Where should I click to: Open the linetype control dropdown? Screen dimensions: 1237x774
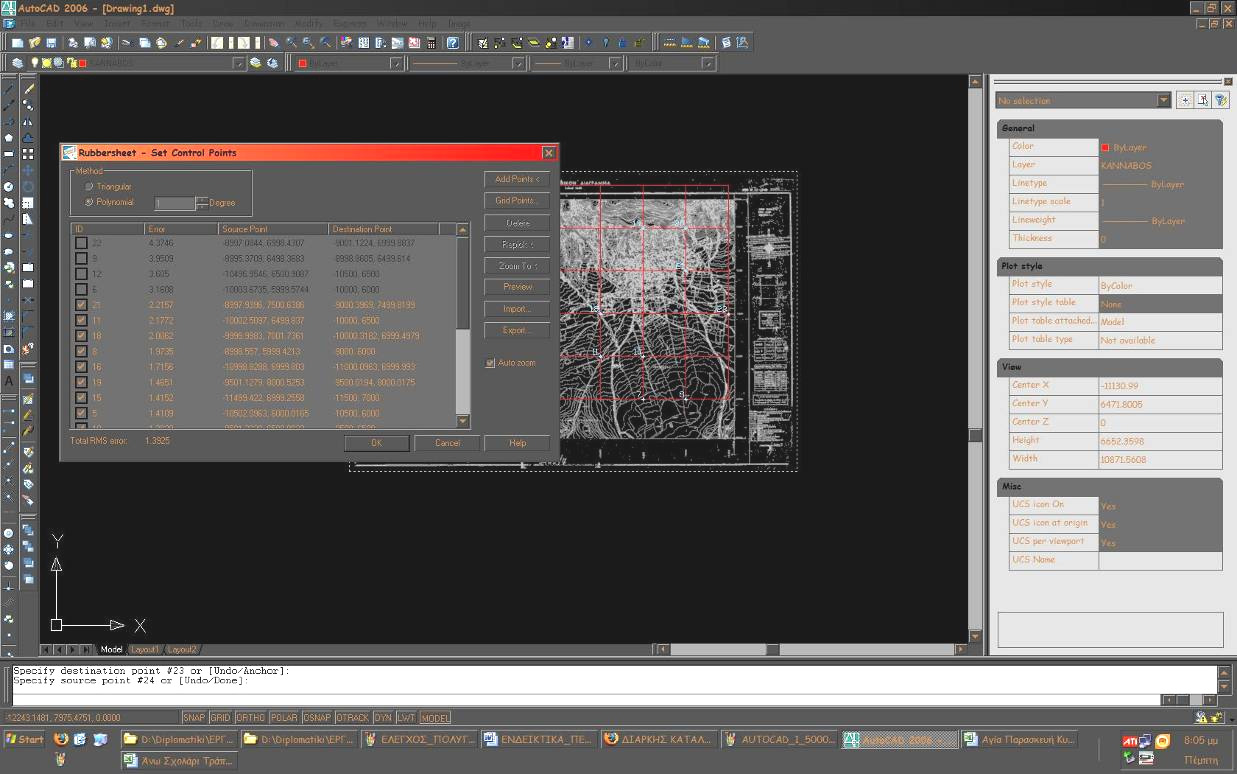(x=519, y=63)
